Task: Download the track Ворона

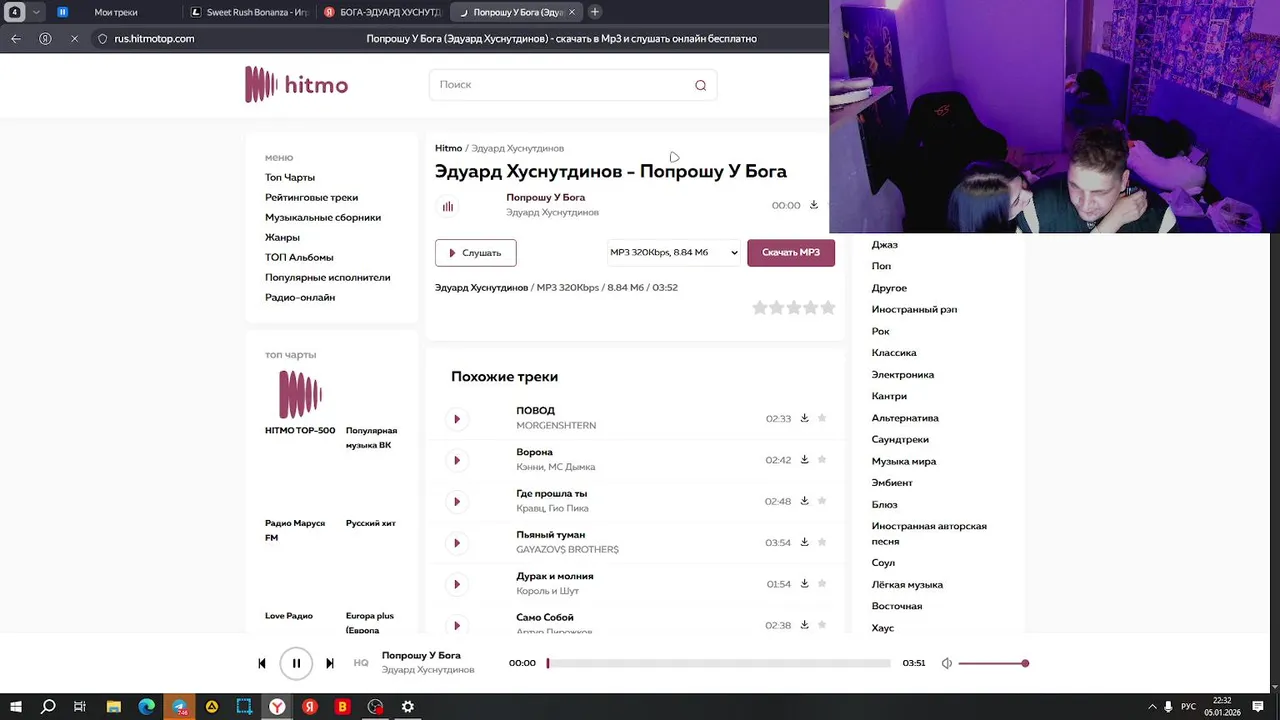Action: [x=804, y=459]
